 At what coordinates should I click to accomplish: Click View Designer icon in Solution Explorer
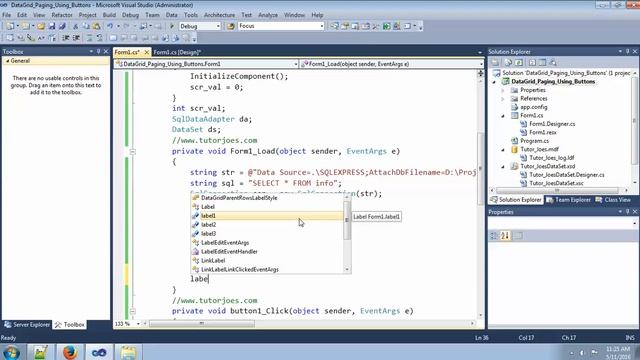pyautogui.click(x=542, y=62)
